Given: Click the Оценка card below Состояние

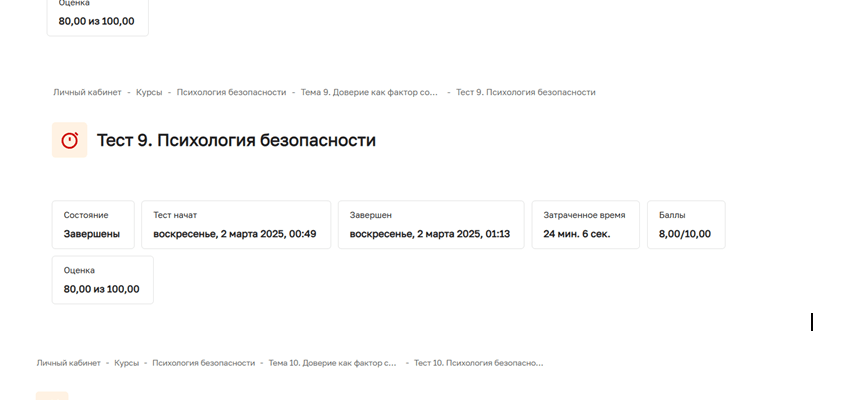Looking at the screenshot, I should tap(102, 280).
